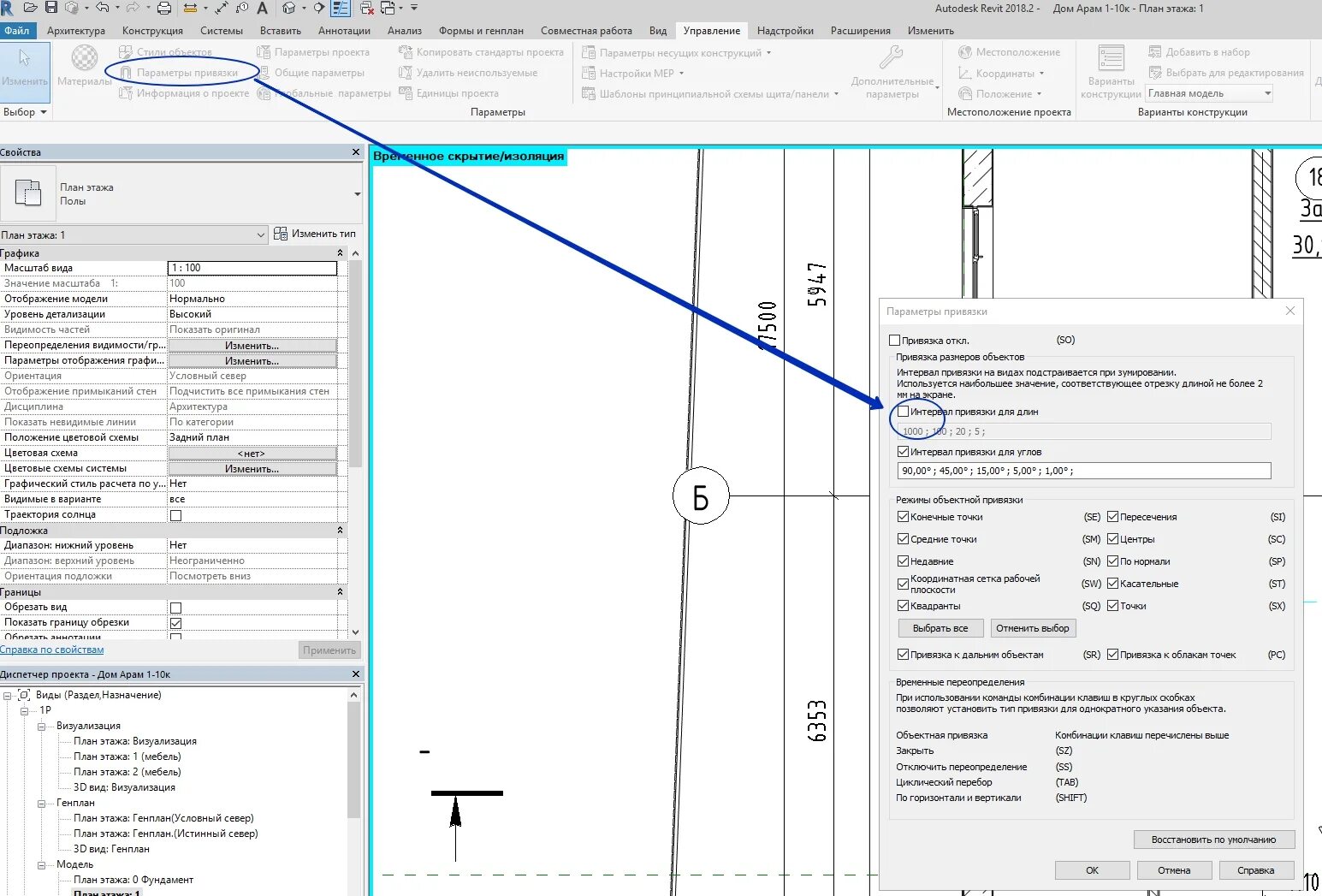Open Настройки MEP dropdown
The width and height of the screenshot is (1322, 896).
[633, 73]
